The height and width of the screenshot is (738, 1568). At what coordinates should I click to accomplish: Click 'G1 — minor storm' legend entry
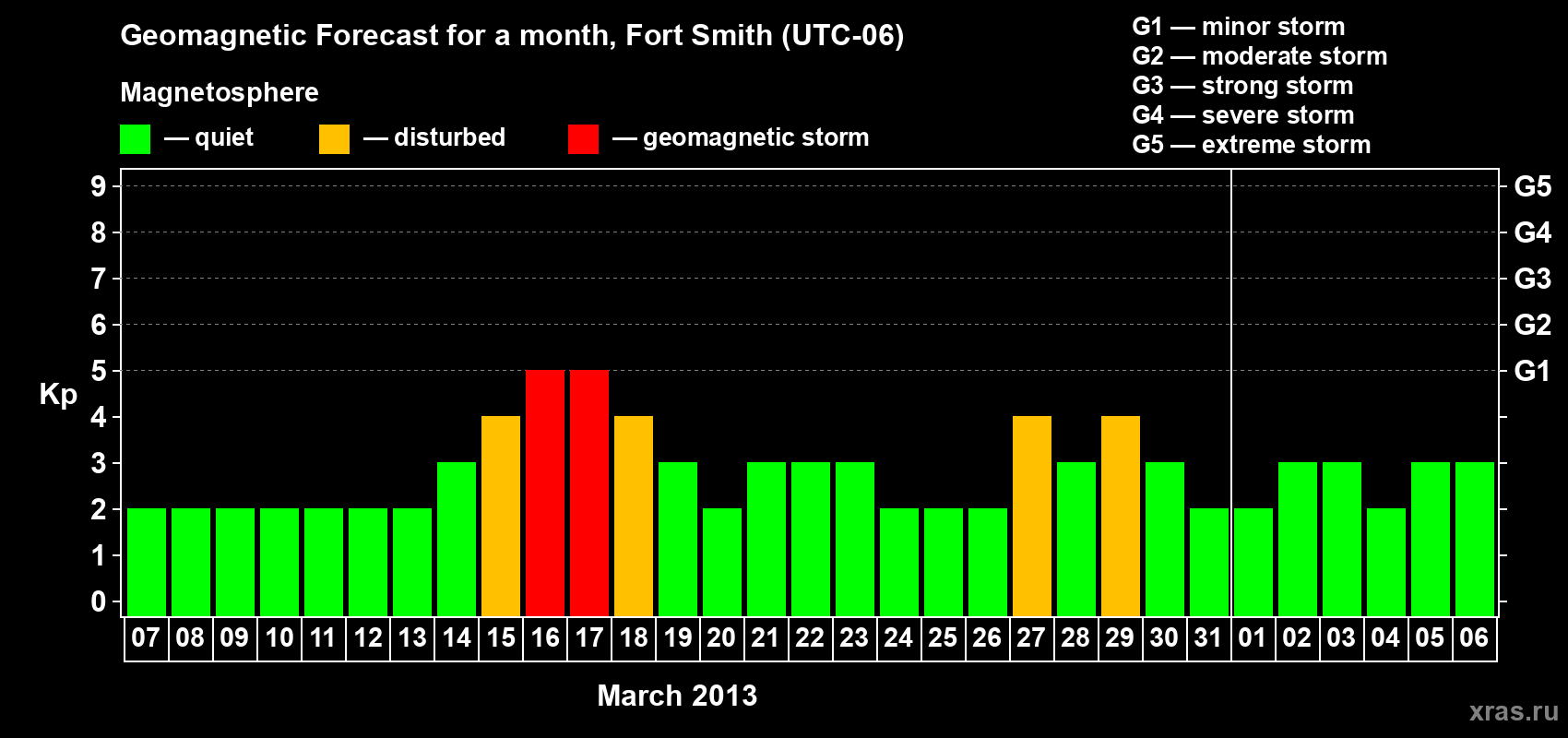[1239, 27]
